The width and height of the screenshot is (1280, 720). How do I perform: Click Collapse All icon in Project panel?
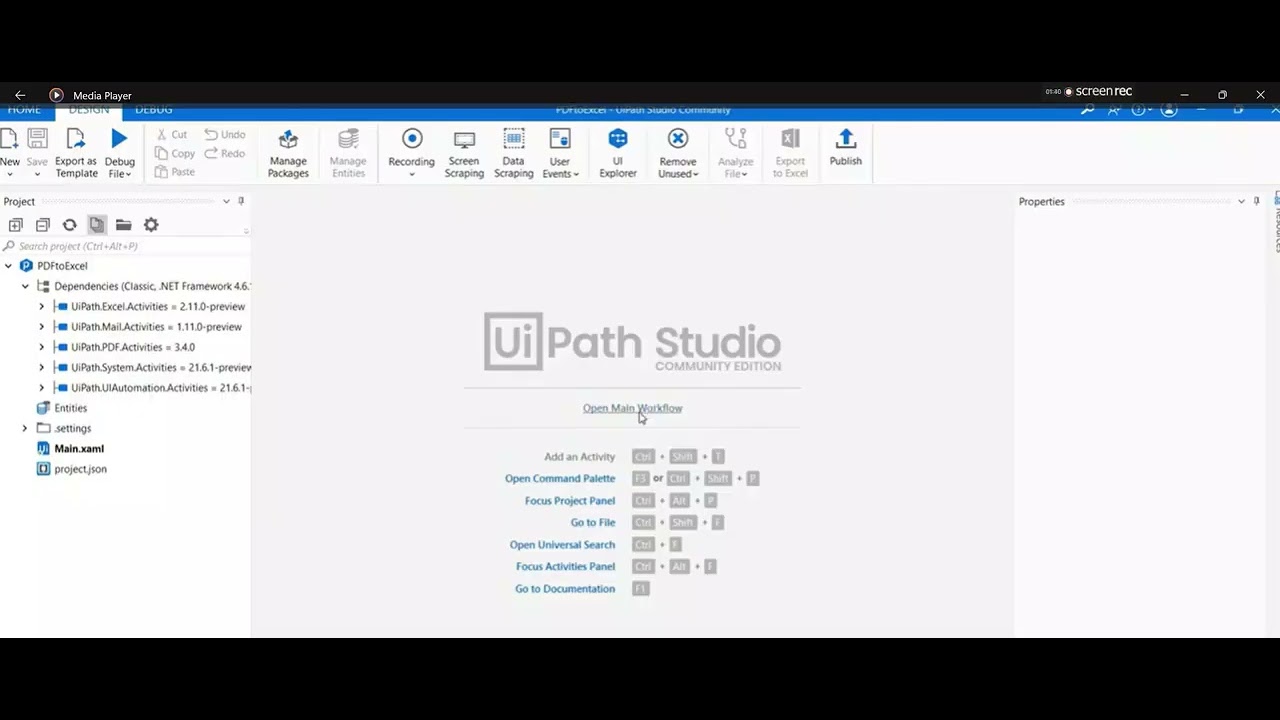coord(42,225)
